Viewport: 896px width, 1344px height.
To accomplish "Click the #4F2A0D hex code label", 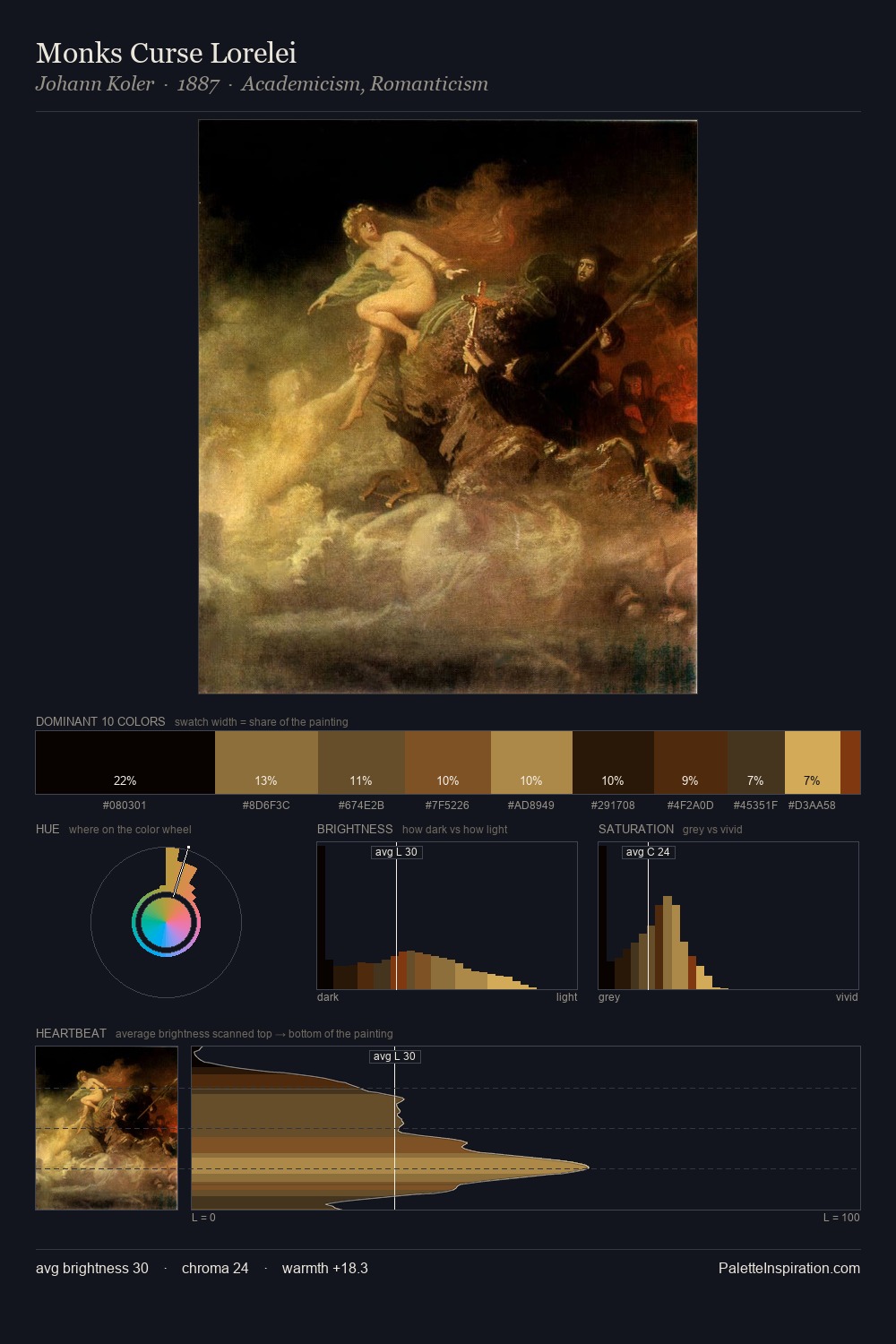I will pos(690,805).
